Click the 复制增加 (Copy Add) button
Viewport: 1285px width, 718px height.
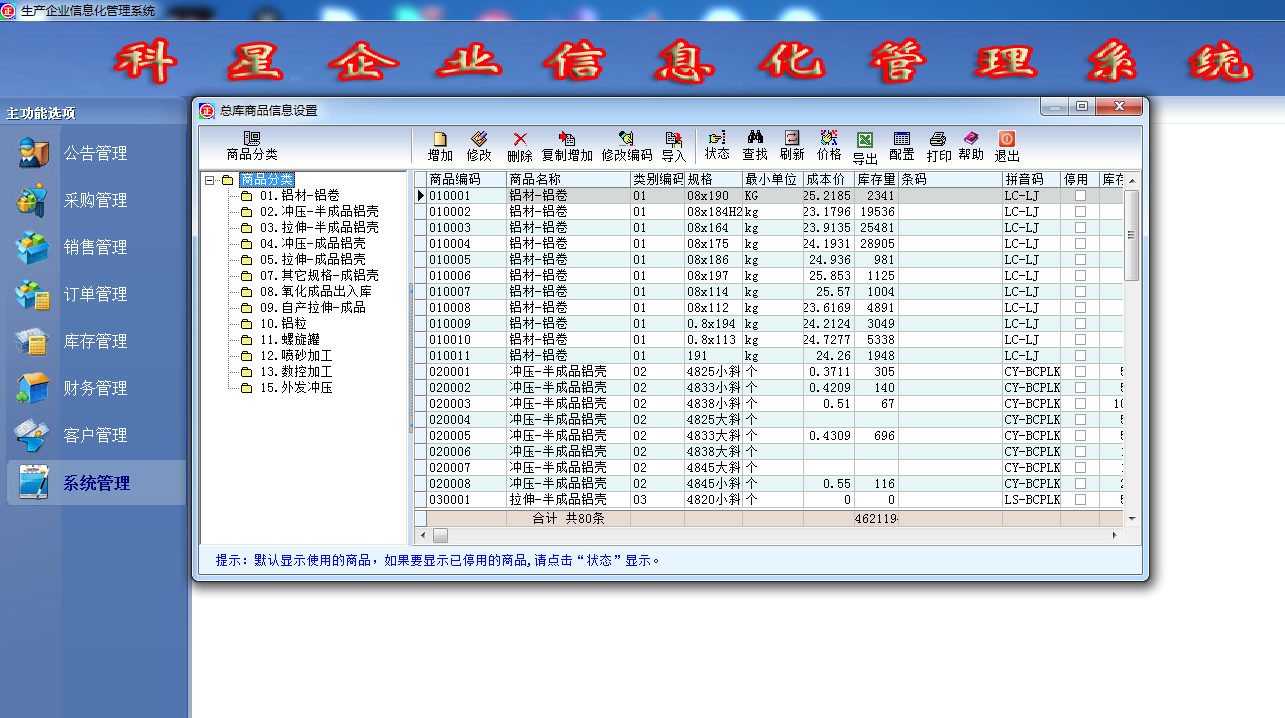click(x=567, y=146)
